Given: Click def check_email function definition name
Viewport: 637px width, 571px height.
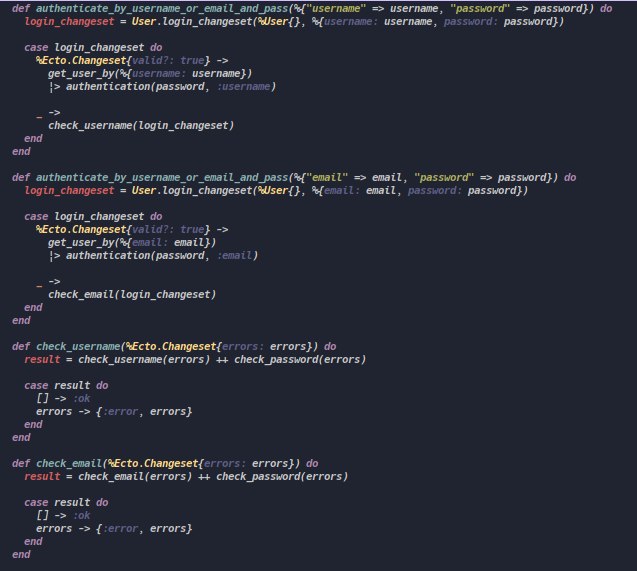Looking at the screenshot, I should 69,463.
